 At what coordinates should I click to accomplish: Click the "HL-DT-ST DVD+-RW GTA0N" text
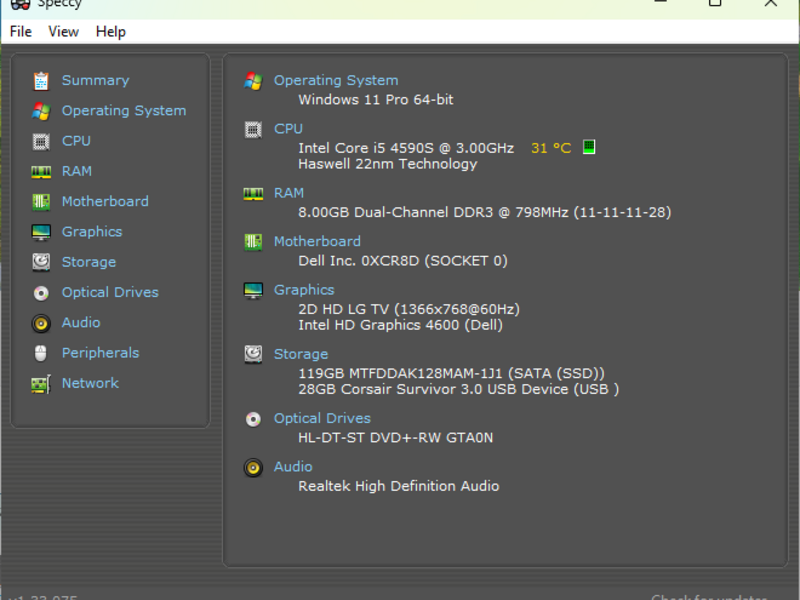pos(395,438)
